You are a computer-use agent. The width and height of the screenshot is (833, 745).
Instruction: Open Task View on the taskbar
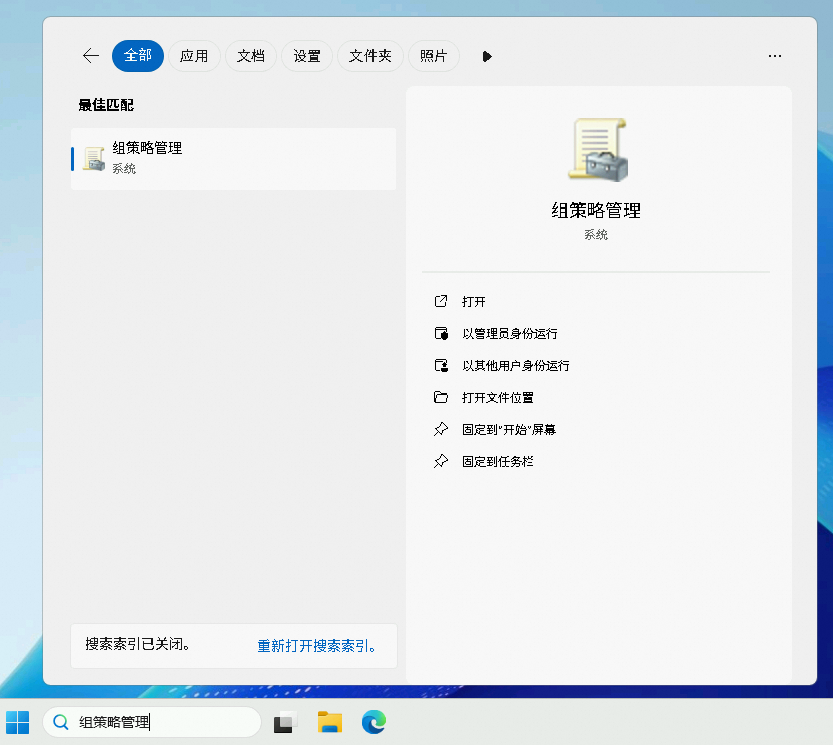[285, 722]
